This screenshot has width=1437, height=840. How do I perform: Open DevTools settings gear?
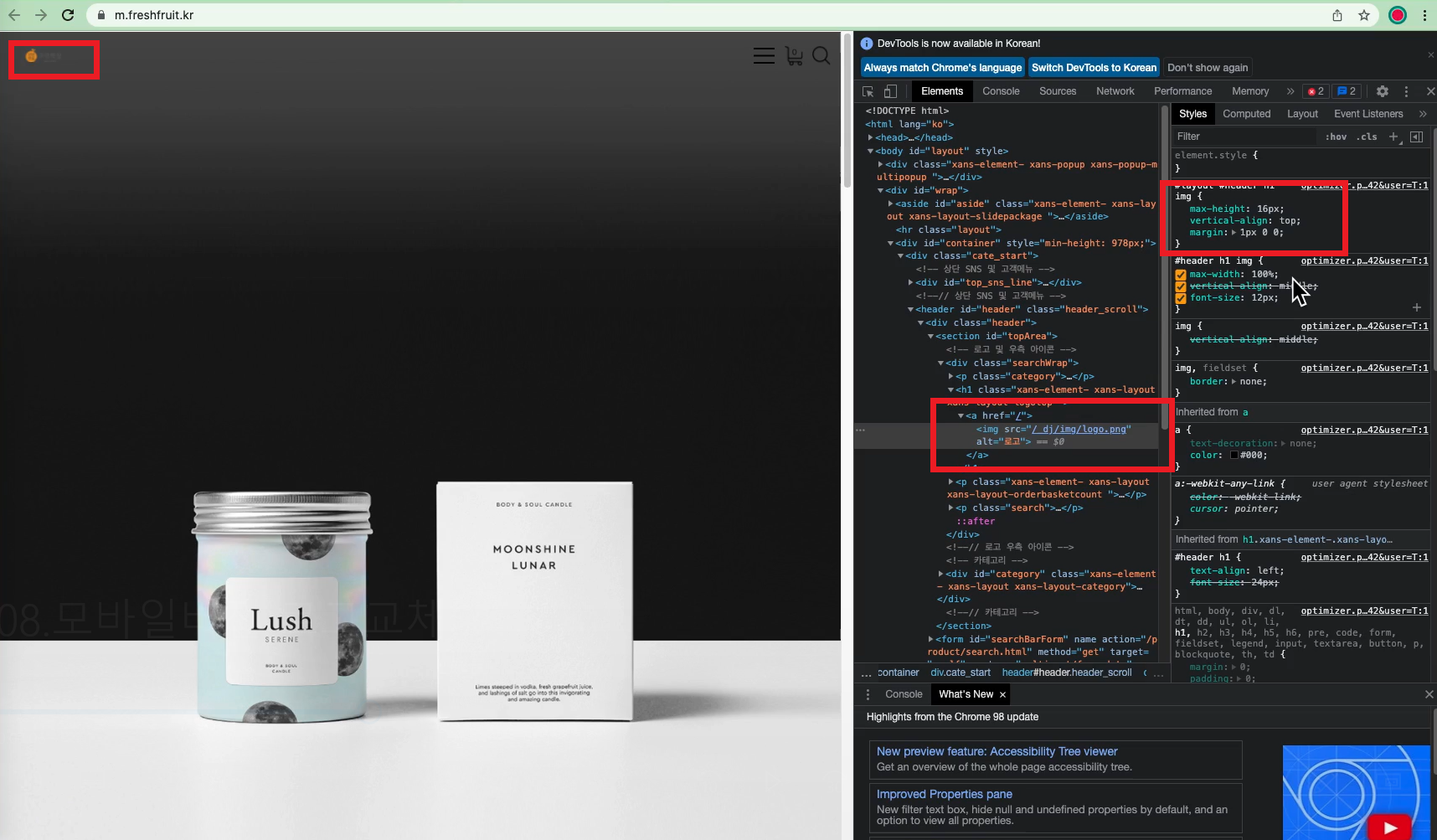click(x=1383, y=91)
